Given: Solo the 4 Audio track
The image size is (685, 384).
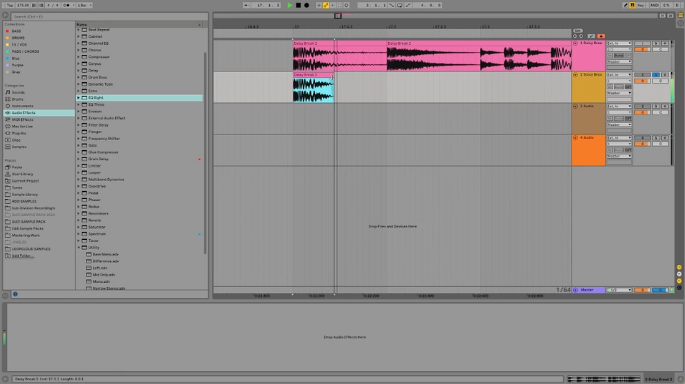Looking at the screenshot, I should pos(656,138).
